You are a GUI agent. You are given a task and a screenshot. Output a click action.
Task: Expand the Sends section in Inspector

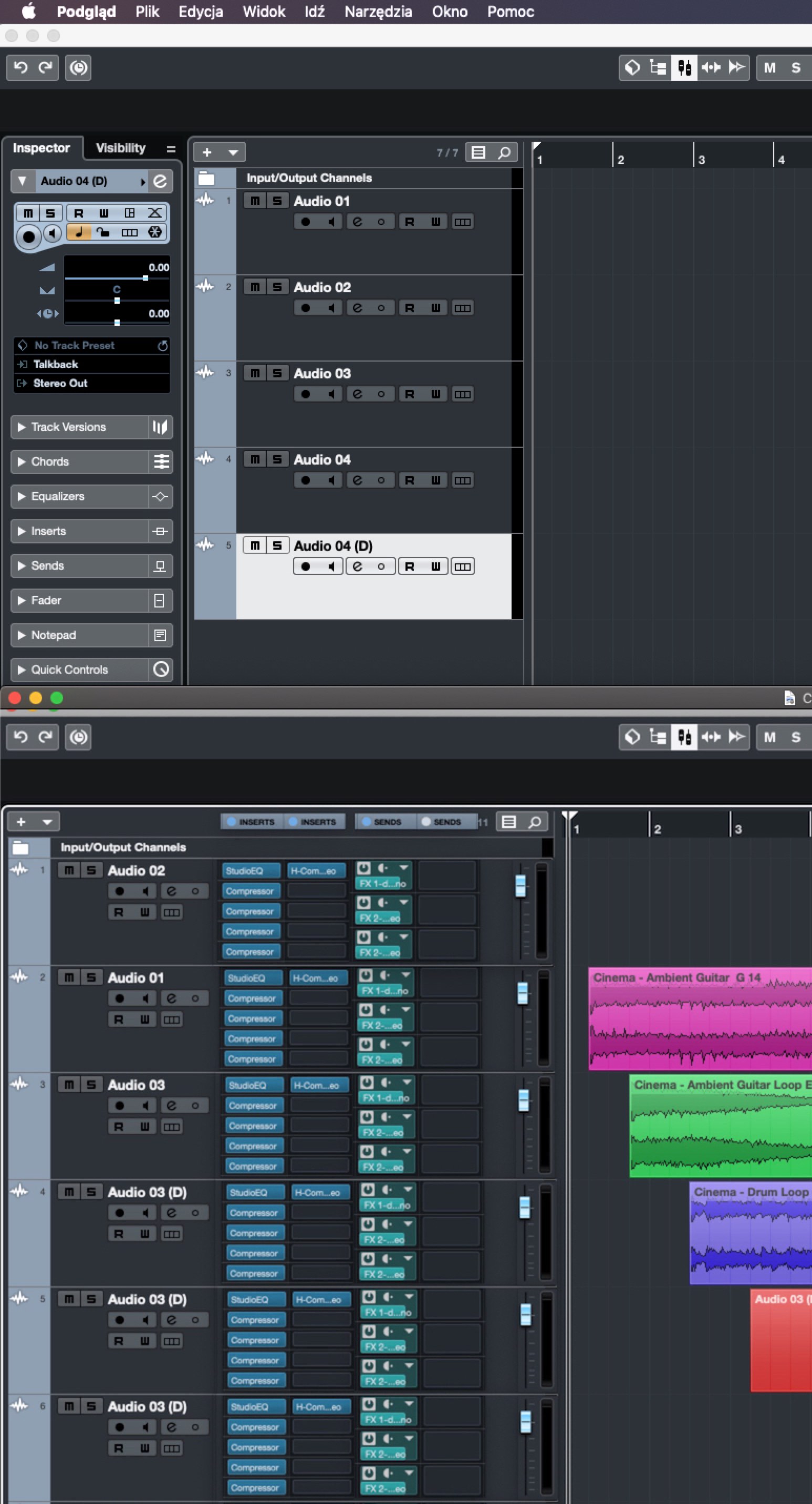(22, 566)
